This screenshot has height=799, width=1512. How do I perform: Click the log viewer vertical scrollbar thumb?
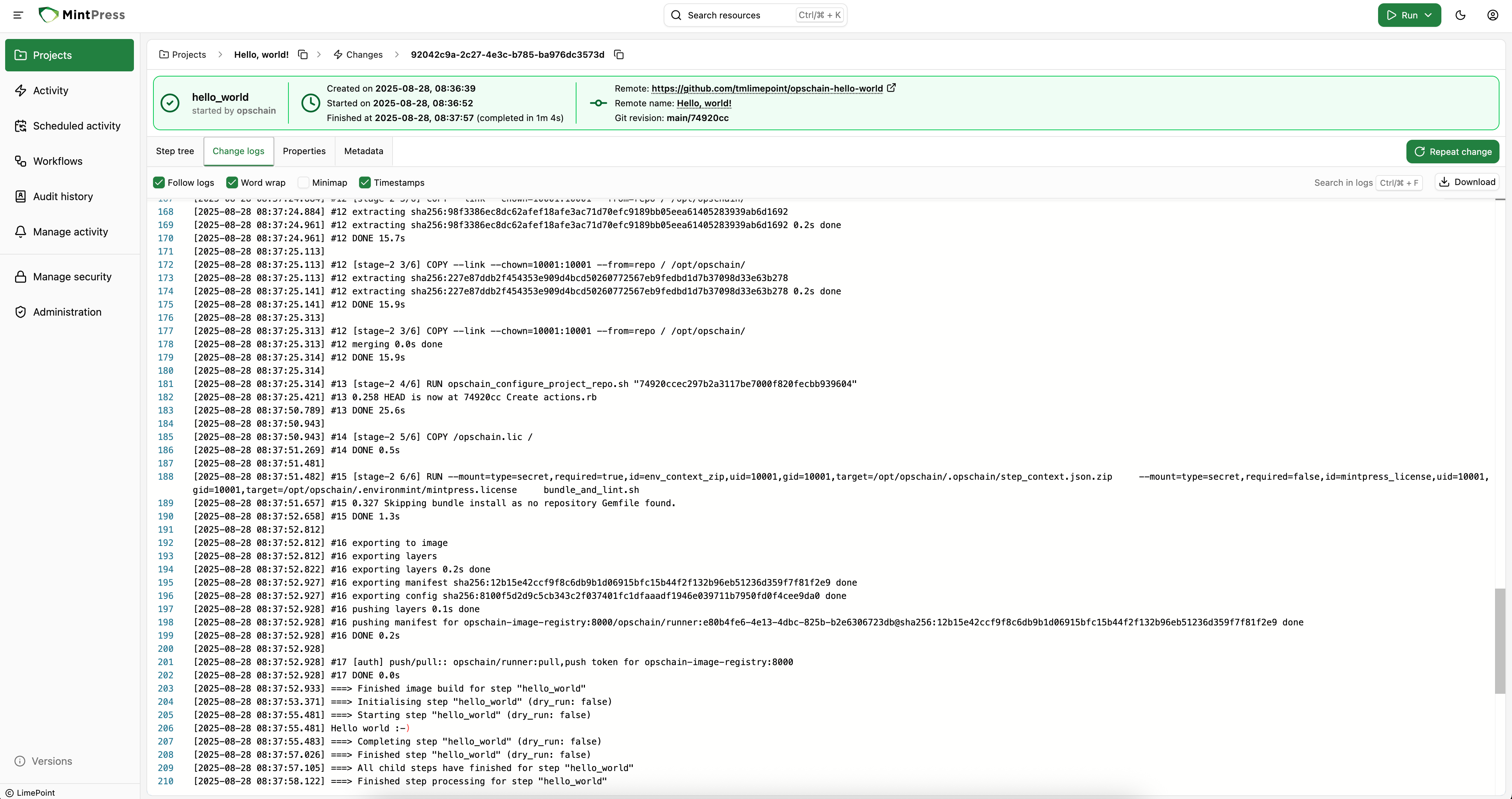(1499, 641)
